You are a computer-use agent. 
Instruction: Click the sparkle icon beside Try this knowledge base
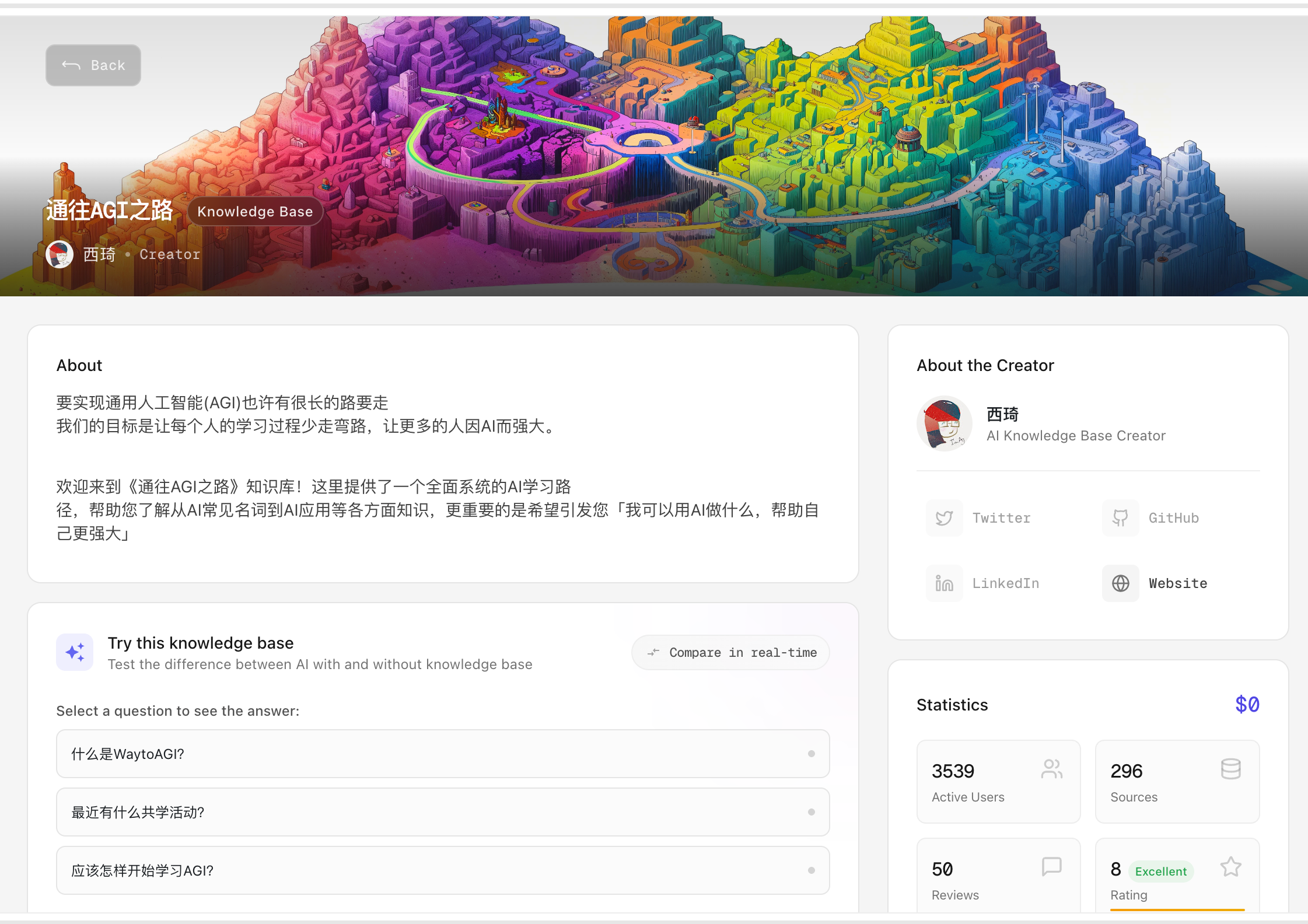[x=75, y=652]
